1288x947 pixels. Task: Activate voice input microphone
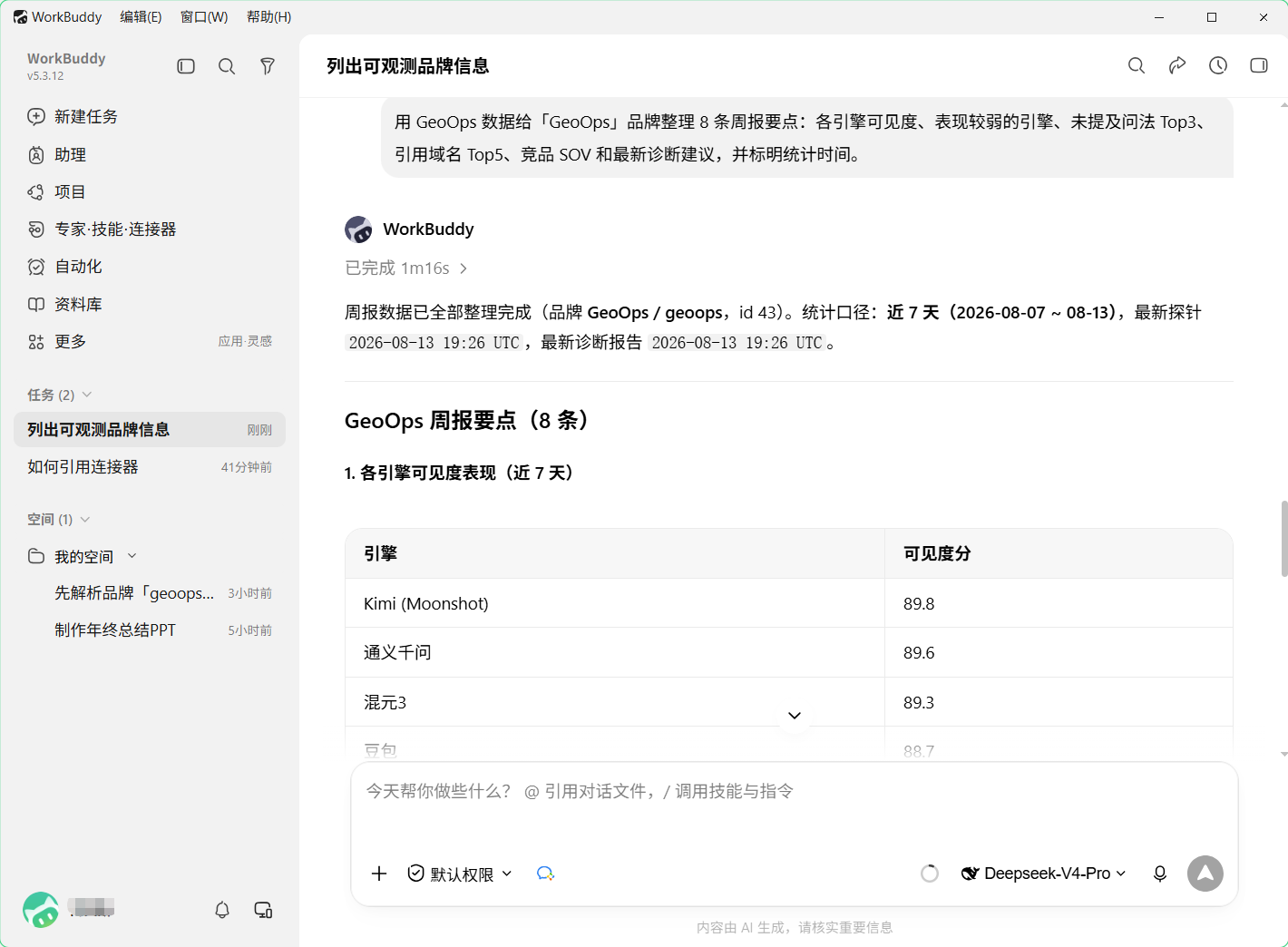[x=1160, y=874]
